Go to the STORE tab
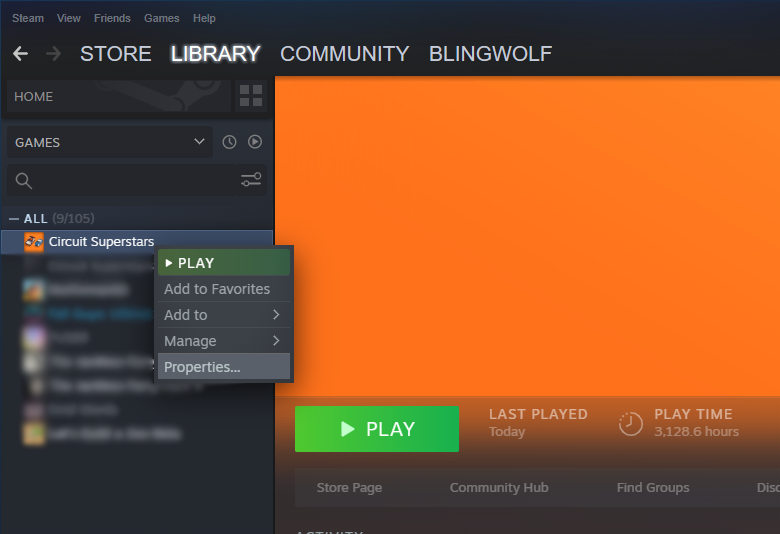Image resolution: width=780 pixels, height=534 pixels. [x=116, y=54]
